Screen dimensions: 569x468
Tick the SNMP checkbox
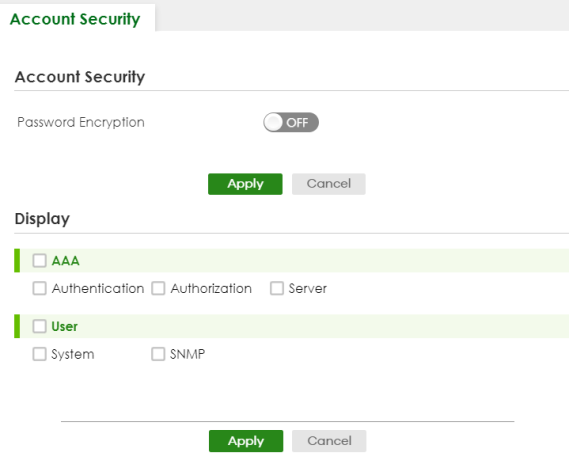click(x=158, y=354)
